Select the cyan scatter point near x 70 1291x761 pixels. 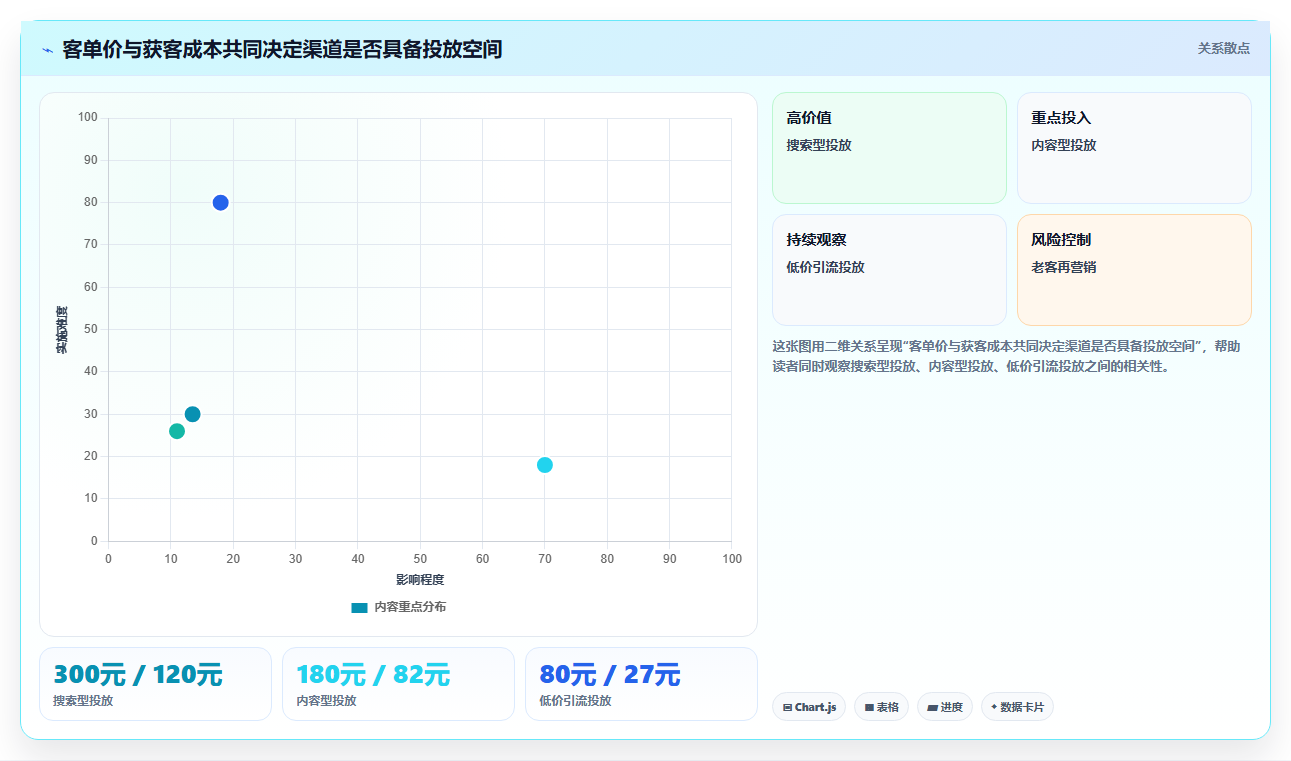545,465
